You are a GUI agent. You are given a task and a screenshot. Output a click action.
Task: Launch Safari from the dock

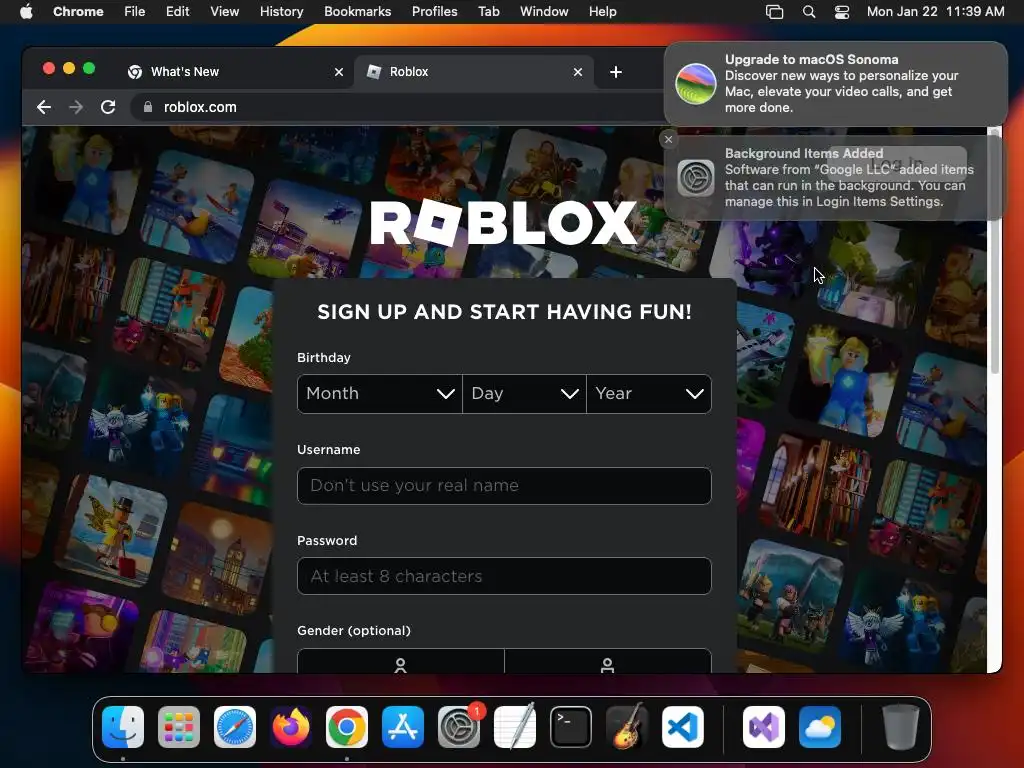pos(235,727)
